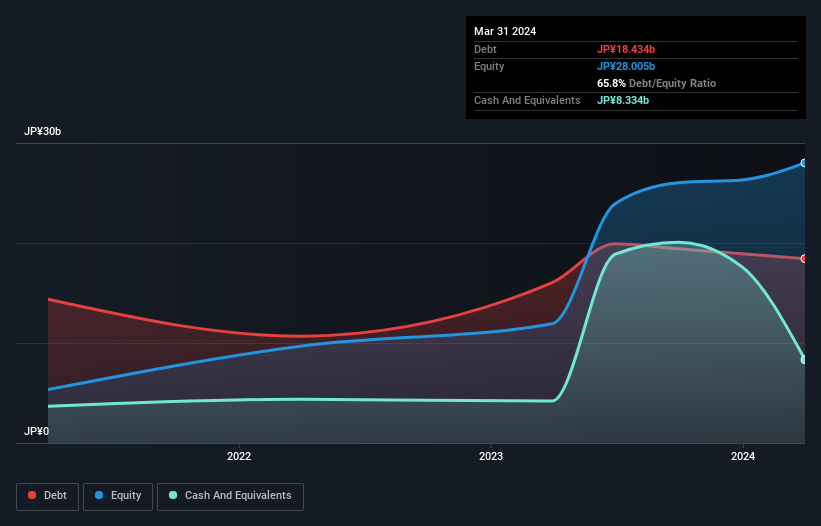Click the JP¥0 axis label
821x526 pixels.
coord(36,431)
